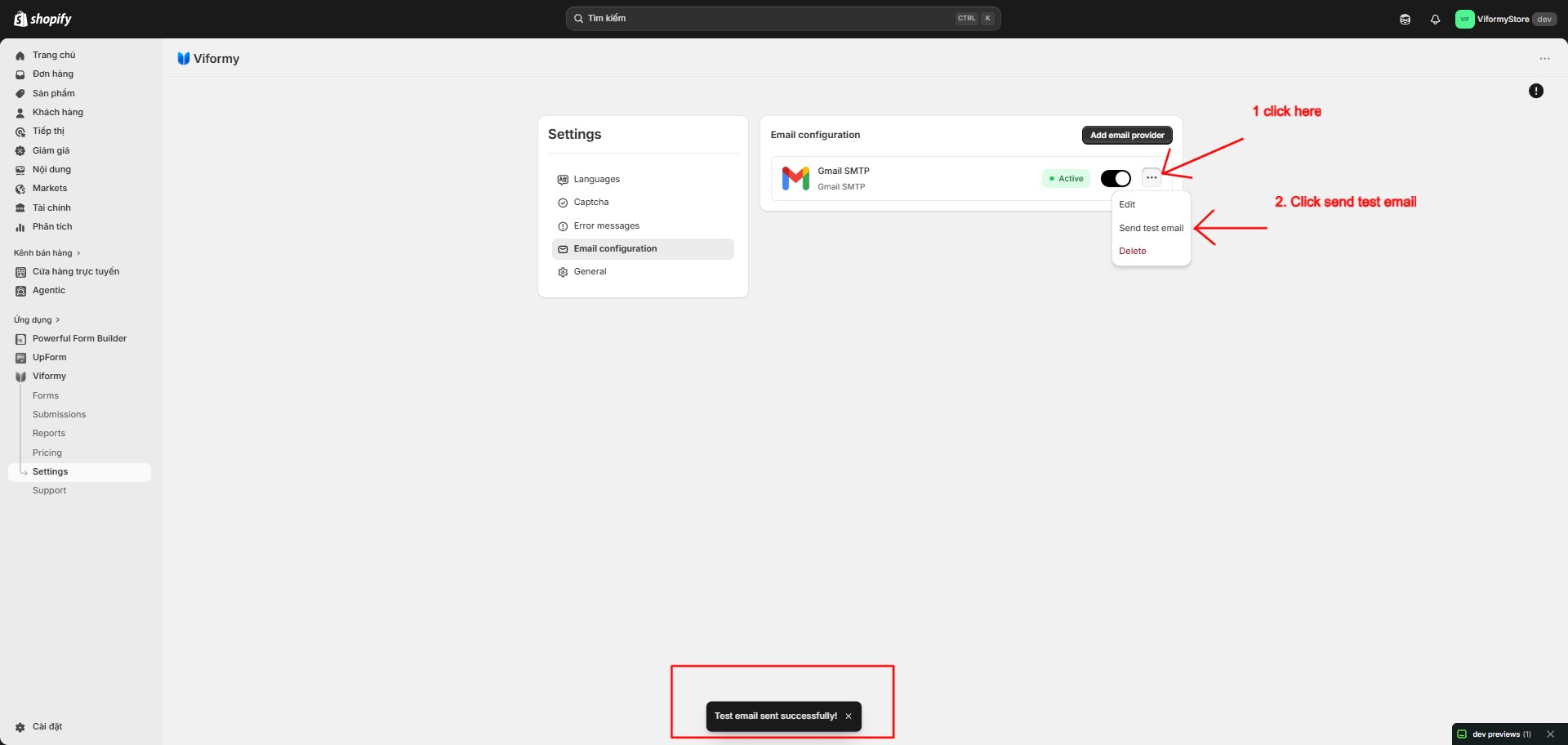
Task: Click the black exclamation alert icon
Action: point(1535,91)
